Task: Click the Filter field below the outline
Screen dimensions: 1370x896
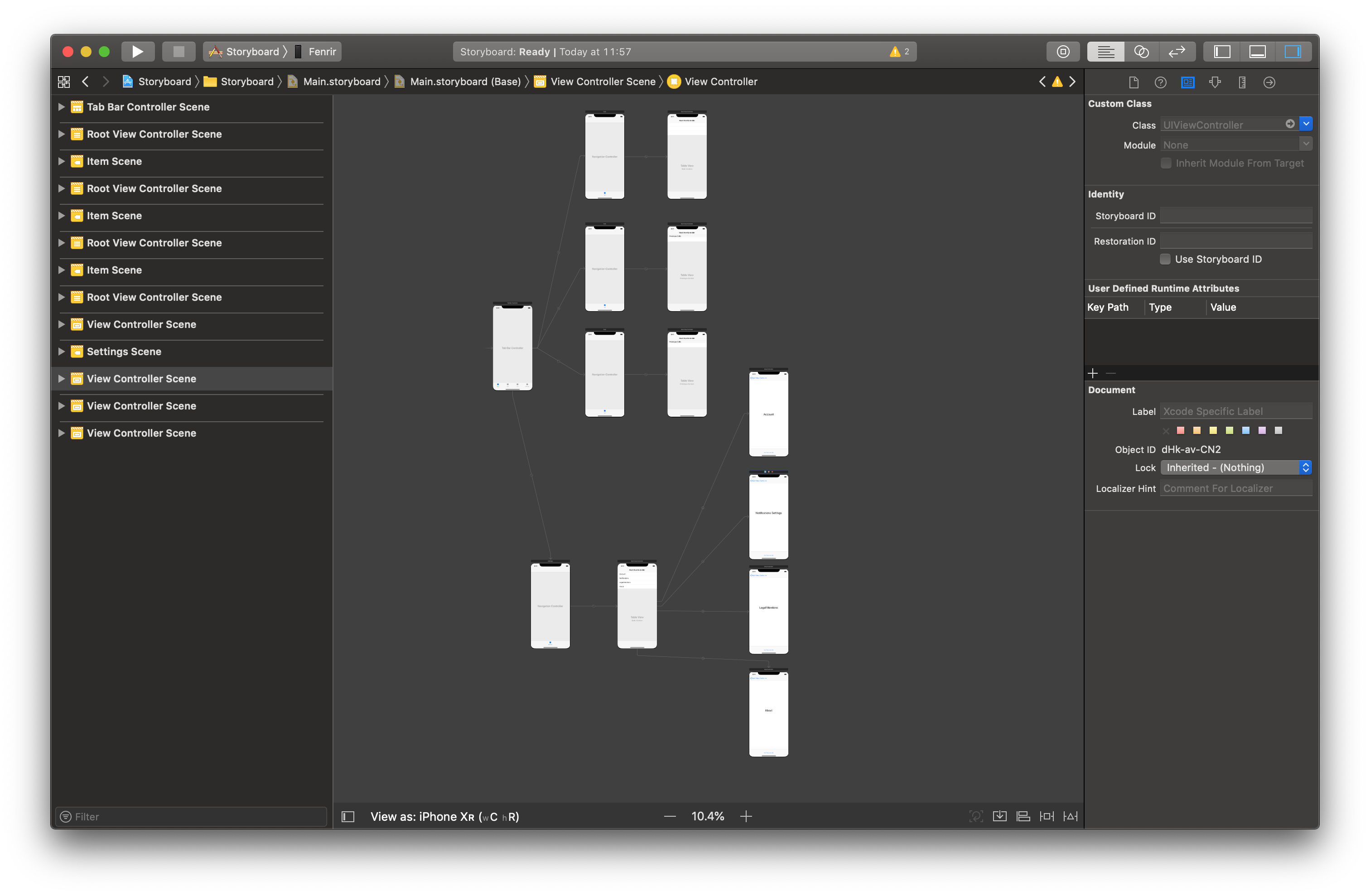Action: coord(190,816)
